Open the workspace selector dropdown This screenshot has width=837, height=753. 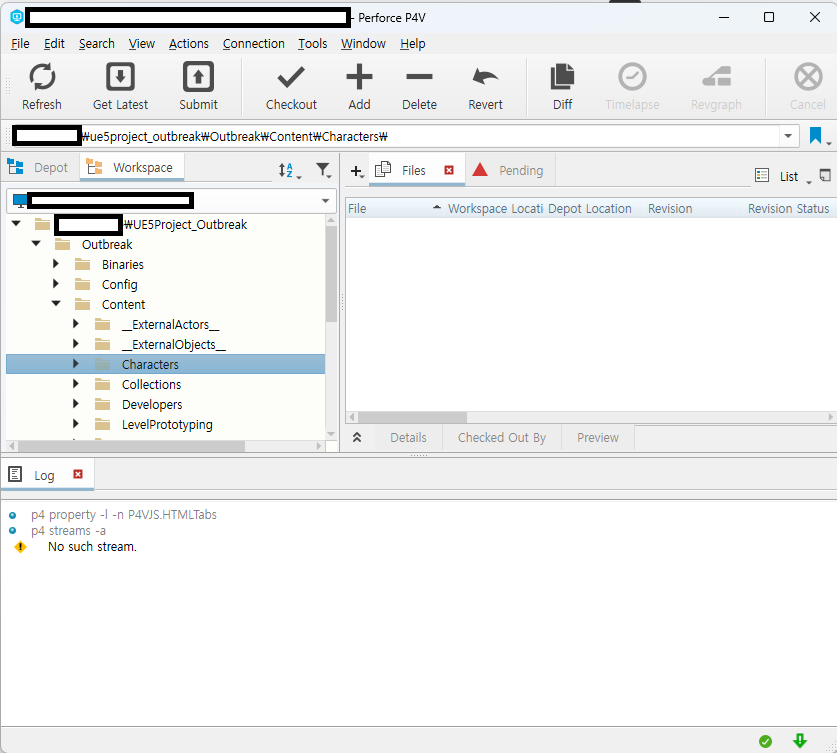325,201
